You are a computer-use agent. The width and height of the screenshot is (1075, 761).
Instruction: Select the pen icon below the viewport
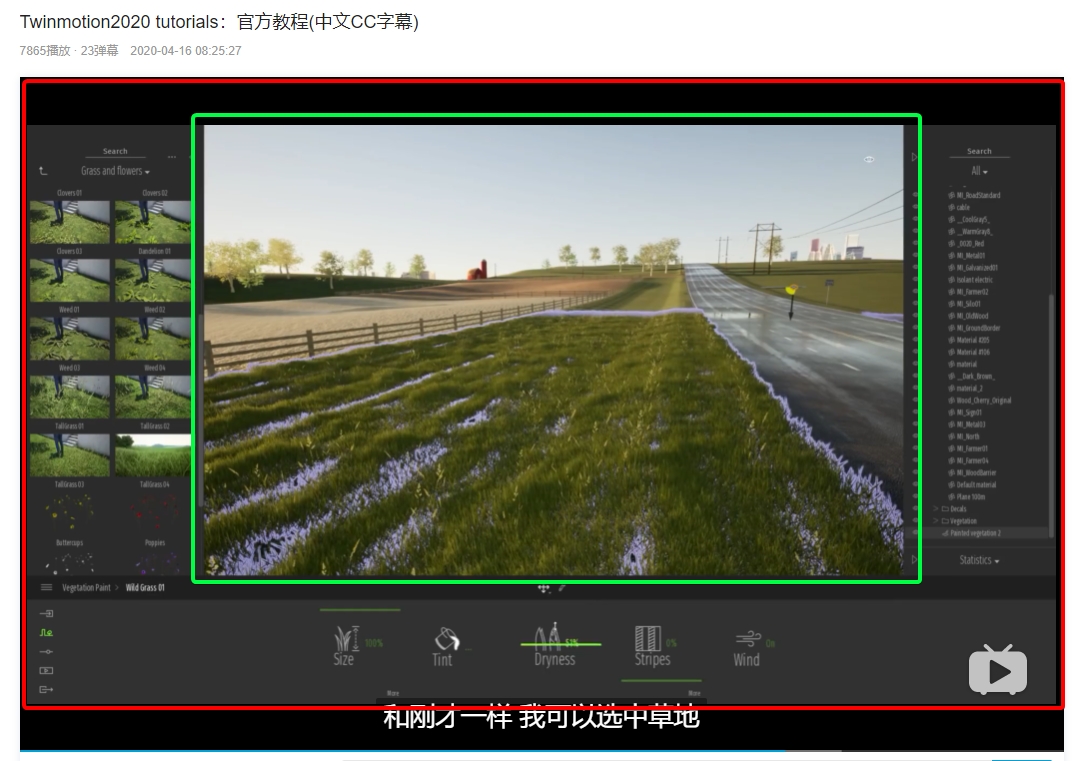tap(561, 588)
